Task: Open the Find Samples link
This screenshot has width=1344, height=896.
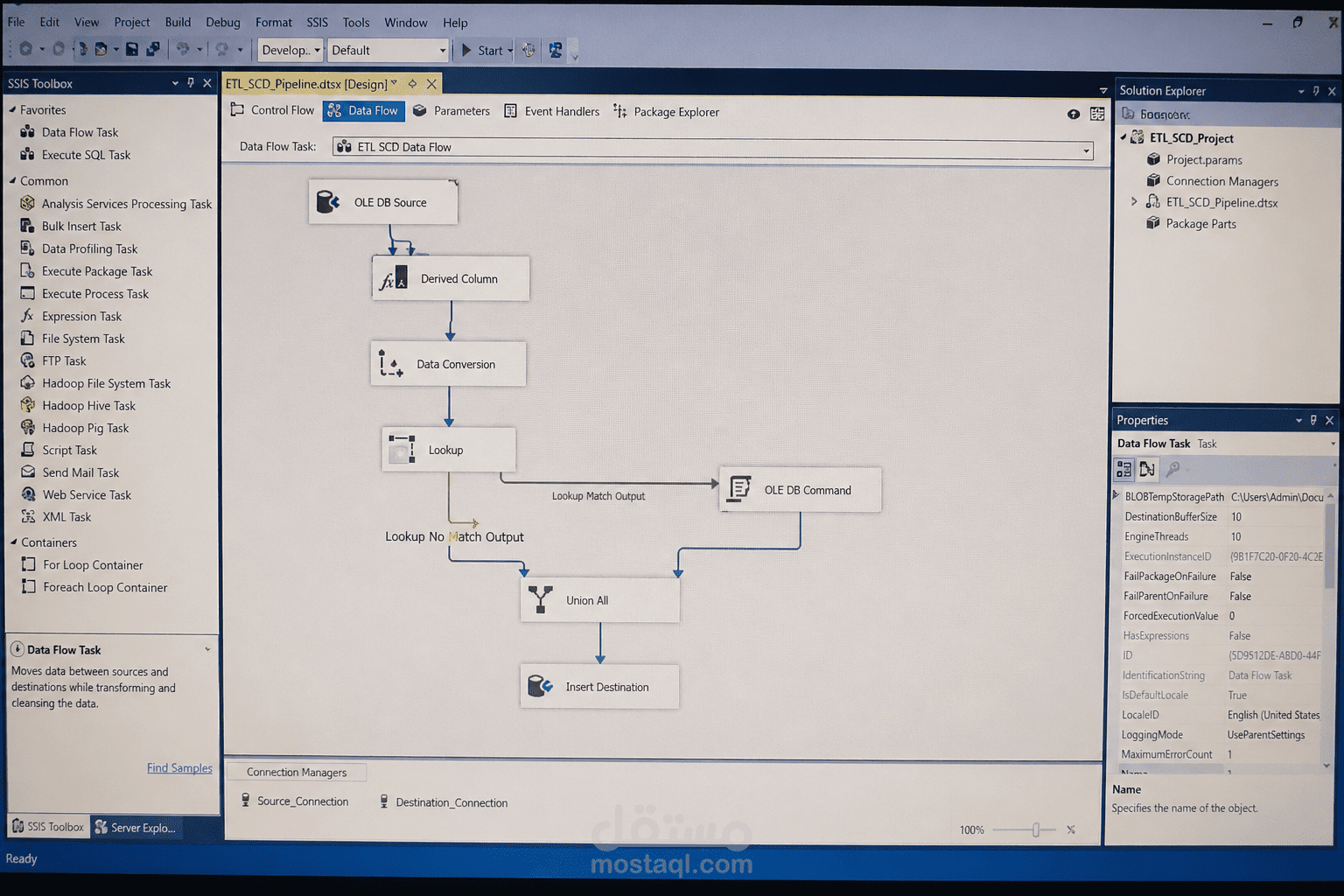Action: 179,767
